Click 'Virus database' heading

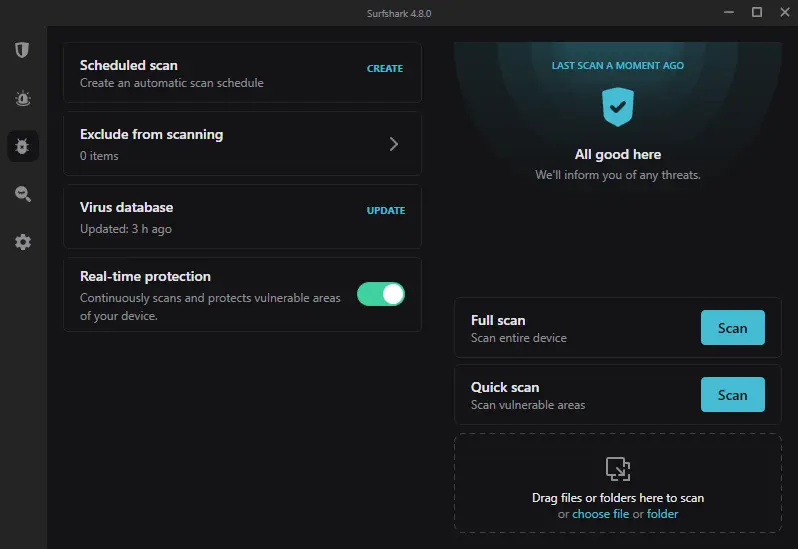pyautogui.click(x=126, y=207)
